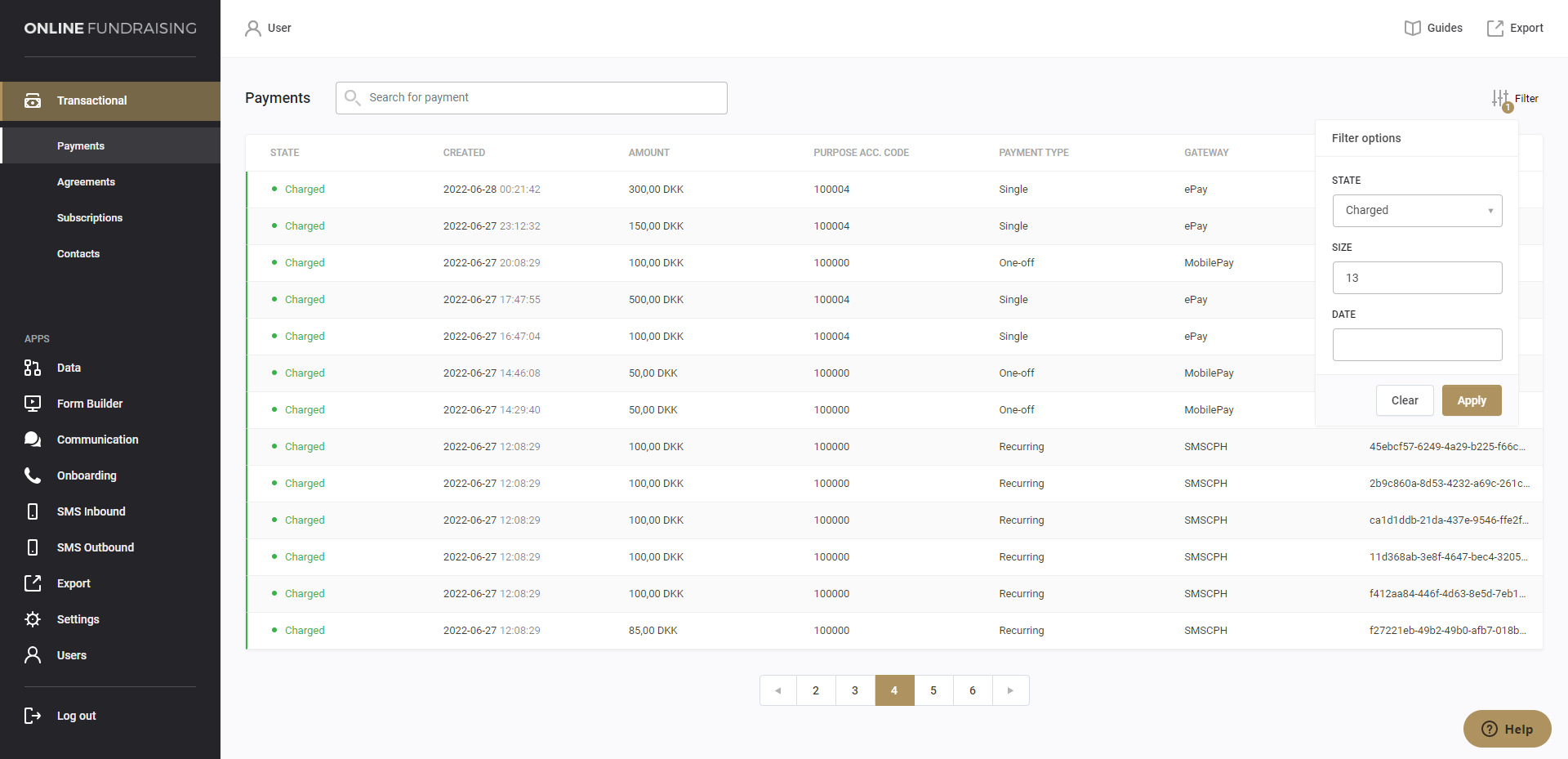Screen dimensions: 1568x759
Task: Go to page 3
Action: click(x=855, y=690)
